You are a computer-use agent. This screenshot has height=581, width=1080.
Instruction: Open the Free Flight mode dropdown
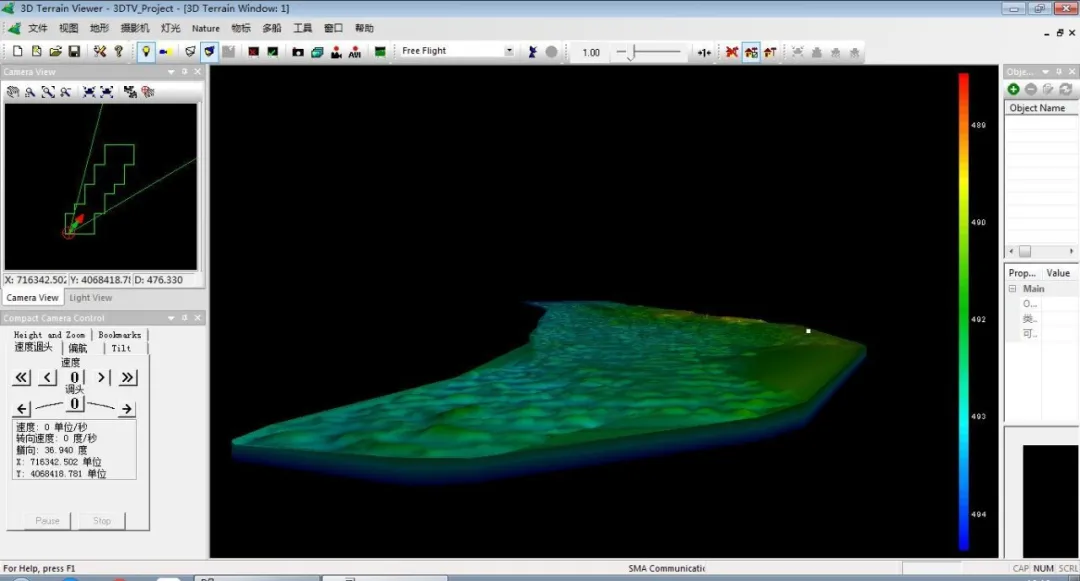pyautogui.click(x=509, y=51)
